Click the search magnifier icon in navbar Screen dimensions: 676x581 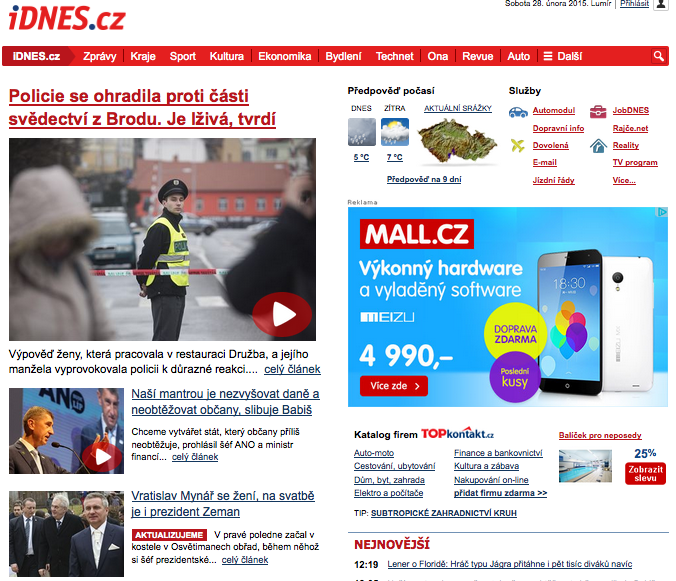click(658, 56)
